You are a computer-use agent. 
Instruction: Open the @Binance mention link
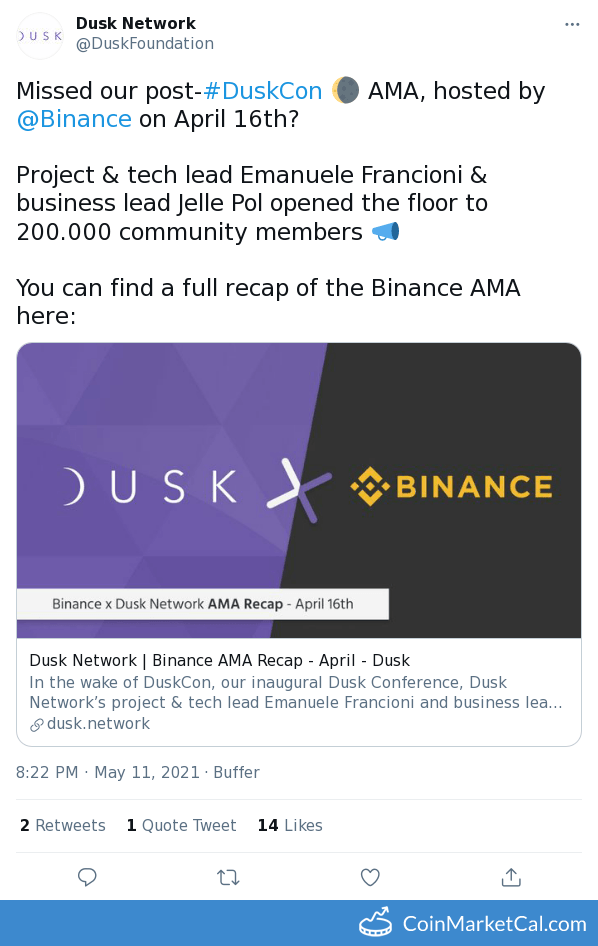coord(74,119)
